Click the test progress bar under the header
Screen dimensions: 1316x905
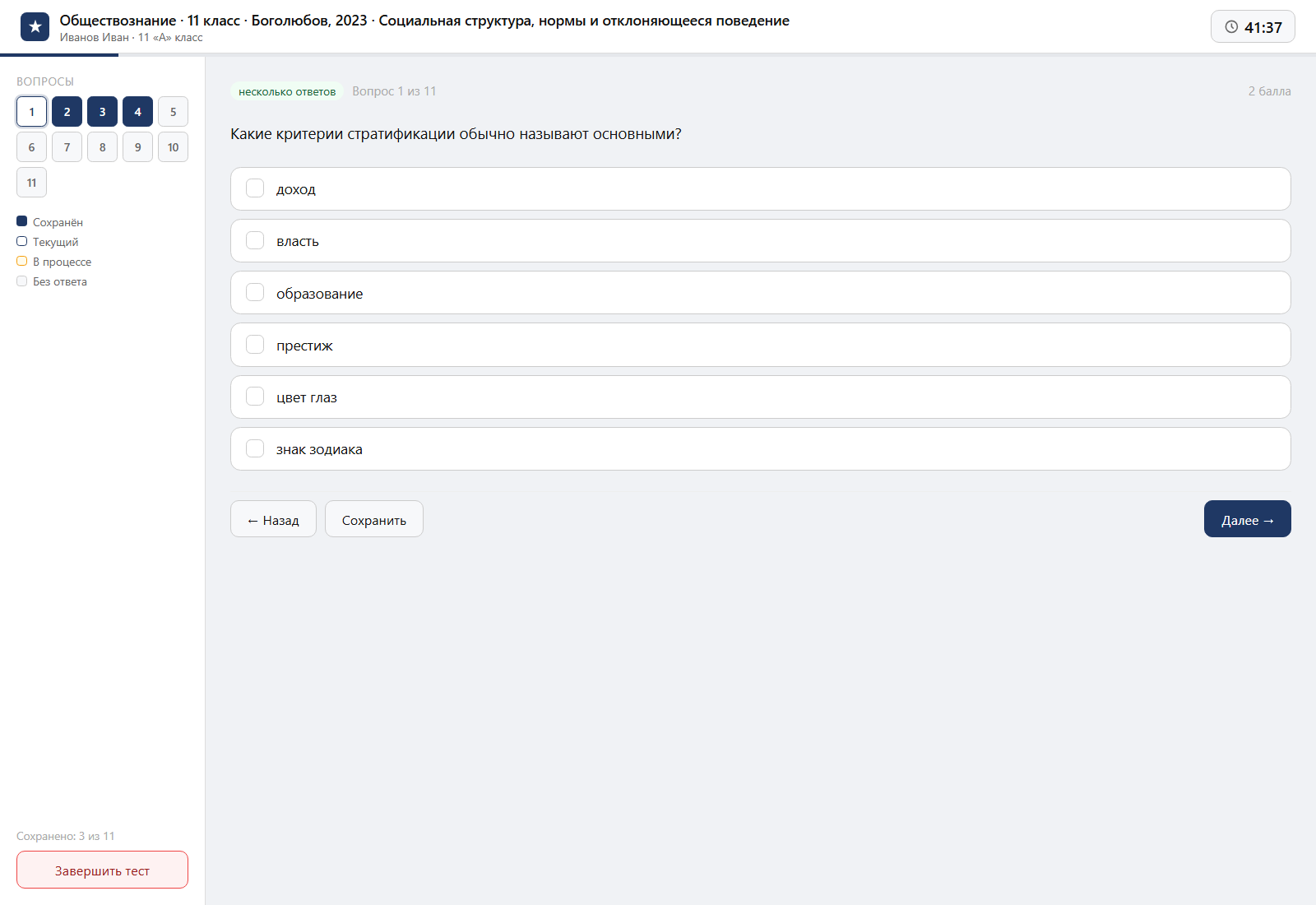658,54
